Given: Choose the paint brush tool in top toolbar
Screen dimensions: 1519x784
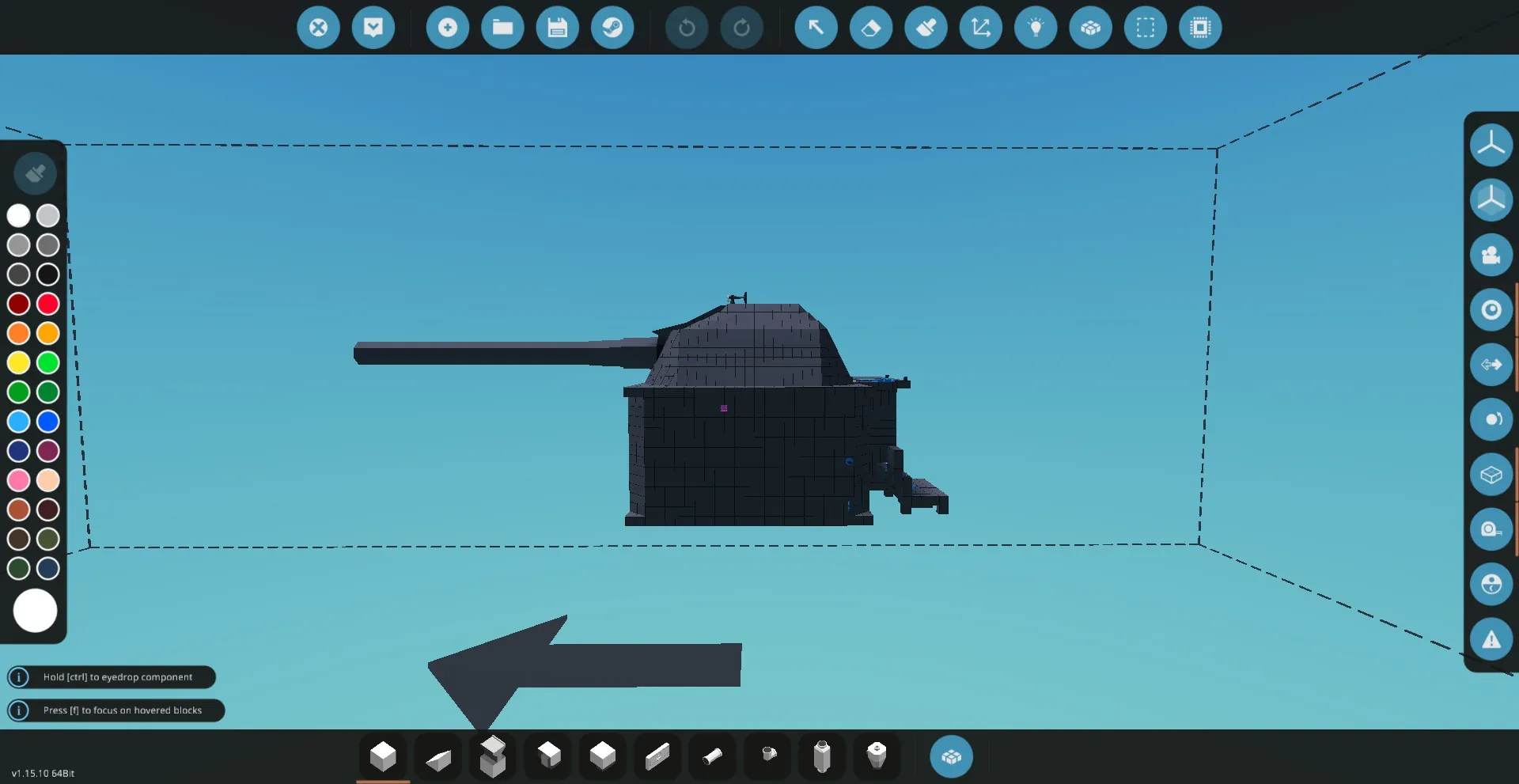Looking at the screenshot, I should pos(926,28).
